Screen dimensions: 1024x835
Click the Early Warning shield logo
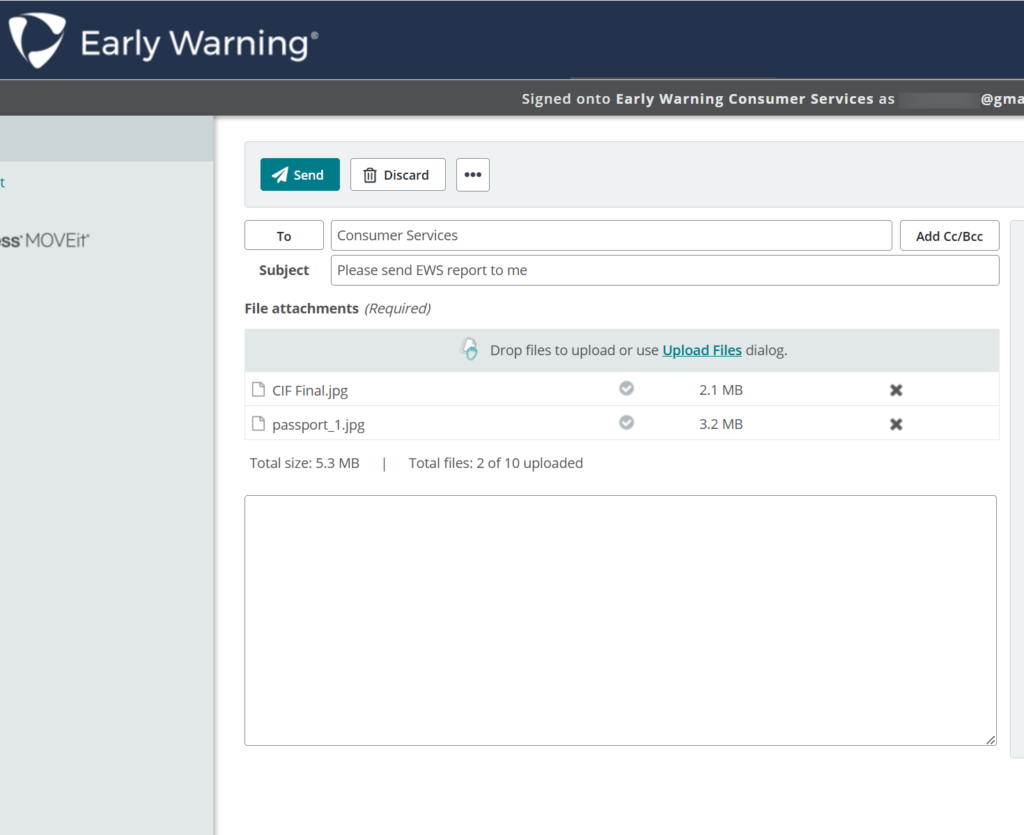coord(37,40)
